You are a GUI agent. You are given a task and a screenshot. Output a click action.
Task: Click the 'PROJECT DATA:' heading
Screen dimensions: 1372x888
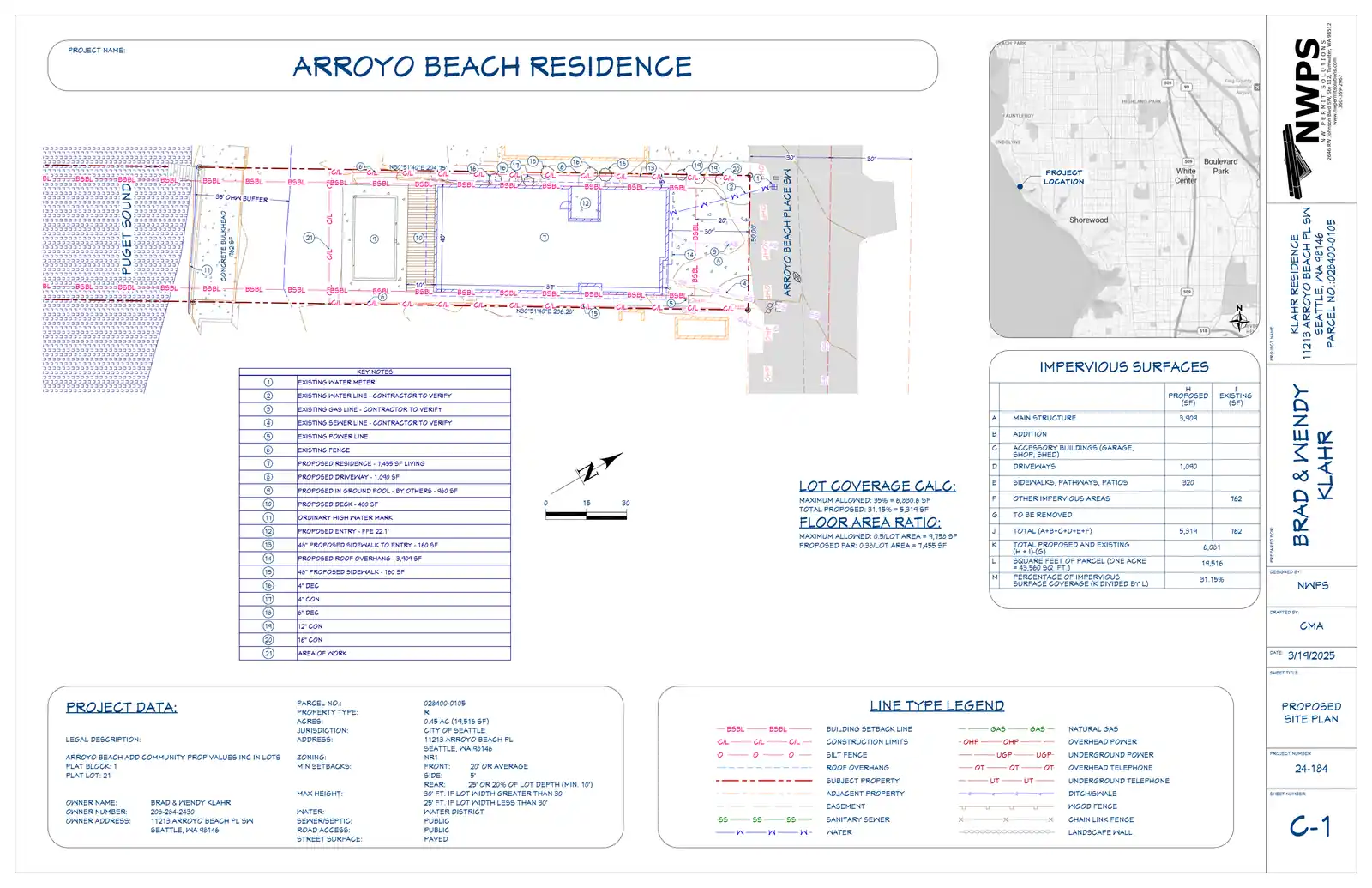click(121, 708)
